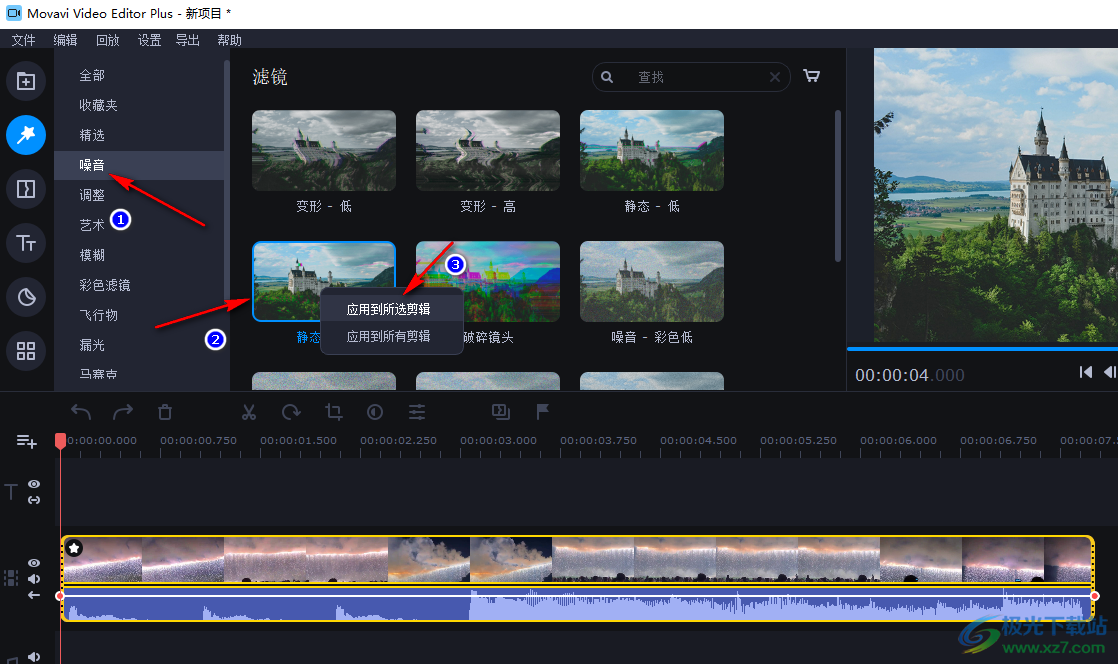Toggle video track visibility eye
The height and width of the screenshot is (664, 1118).
click(34, 563)
